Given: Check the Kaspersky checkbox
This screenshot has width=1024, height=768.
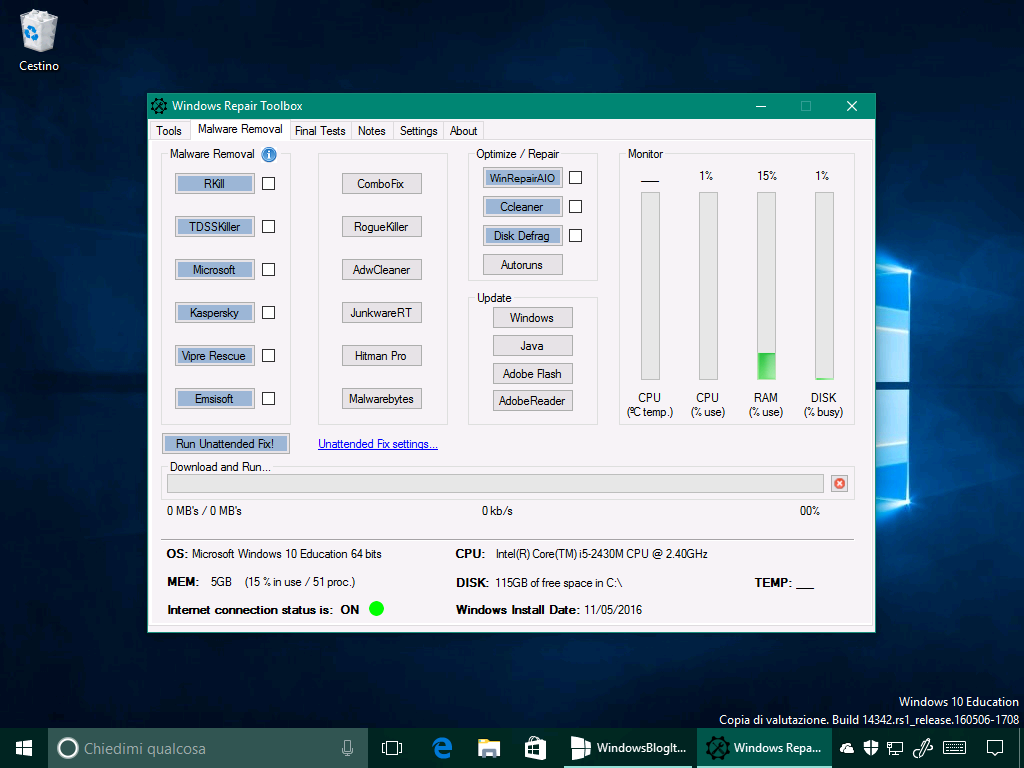Looking at the screenshot, I should [x=268, y=313].
